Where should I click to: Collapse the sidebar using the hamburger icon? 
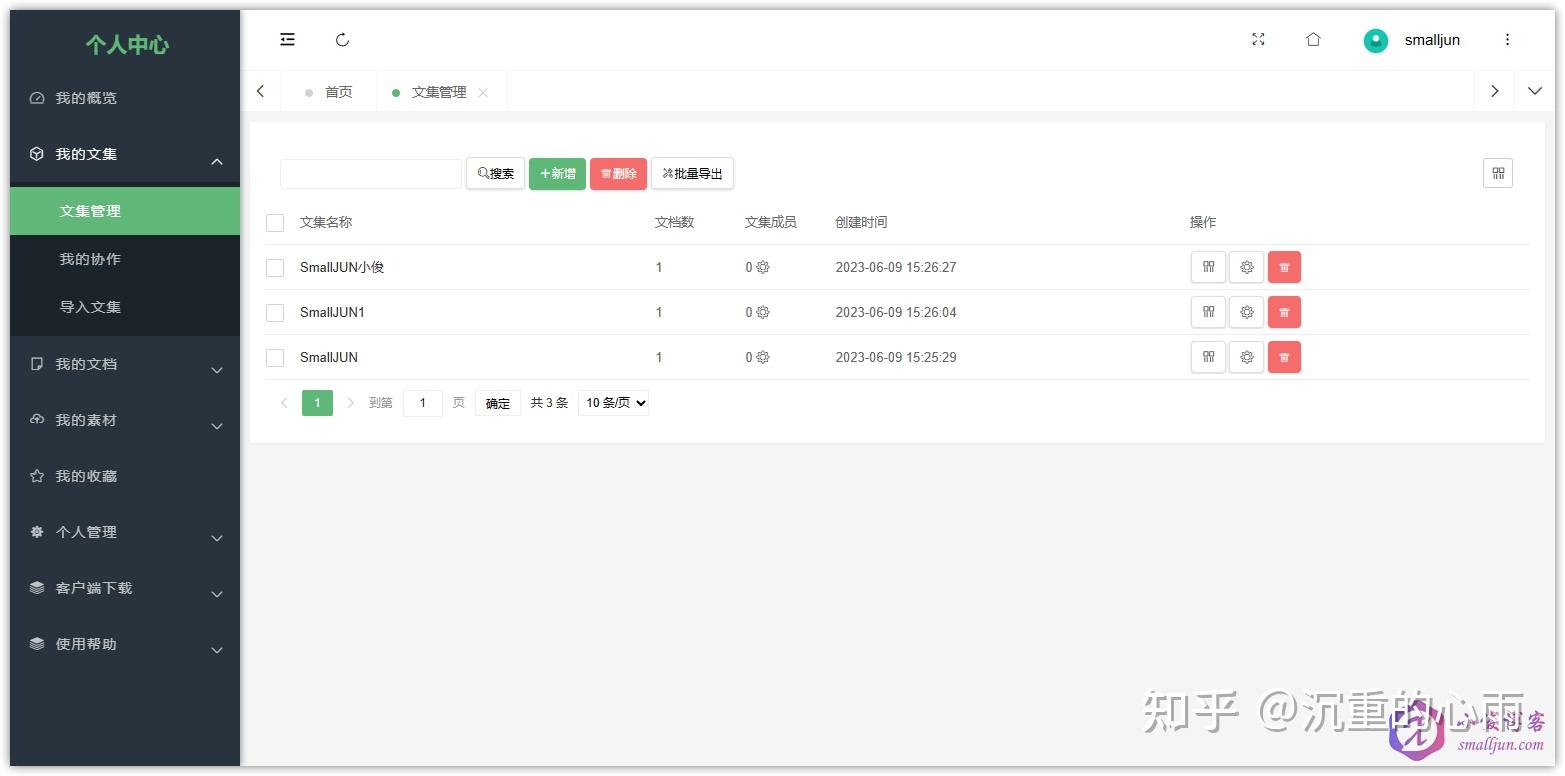287,39
